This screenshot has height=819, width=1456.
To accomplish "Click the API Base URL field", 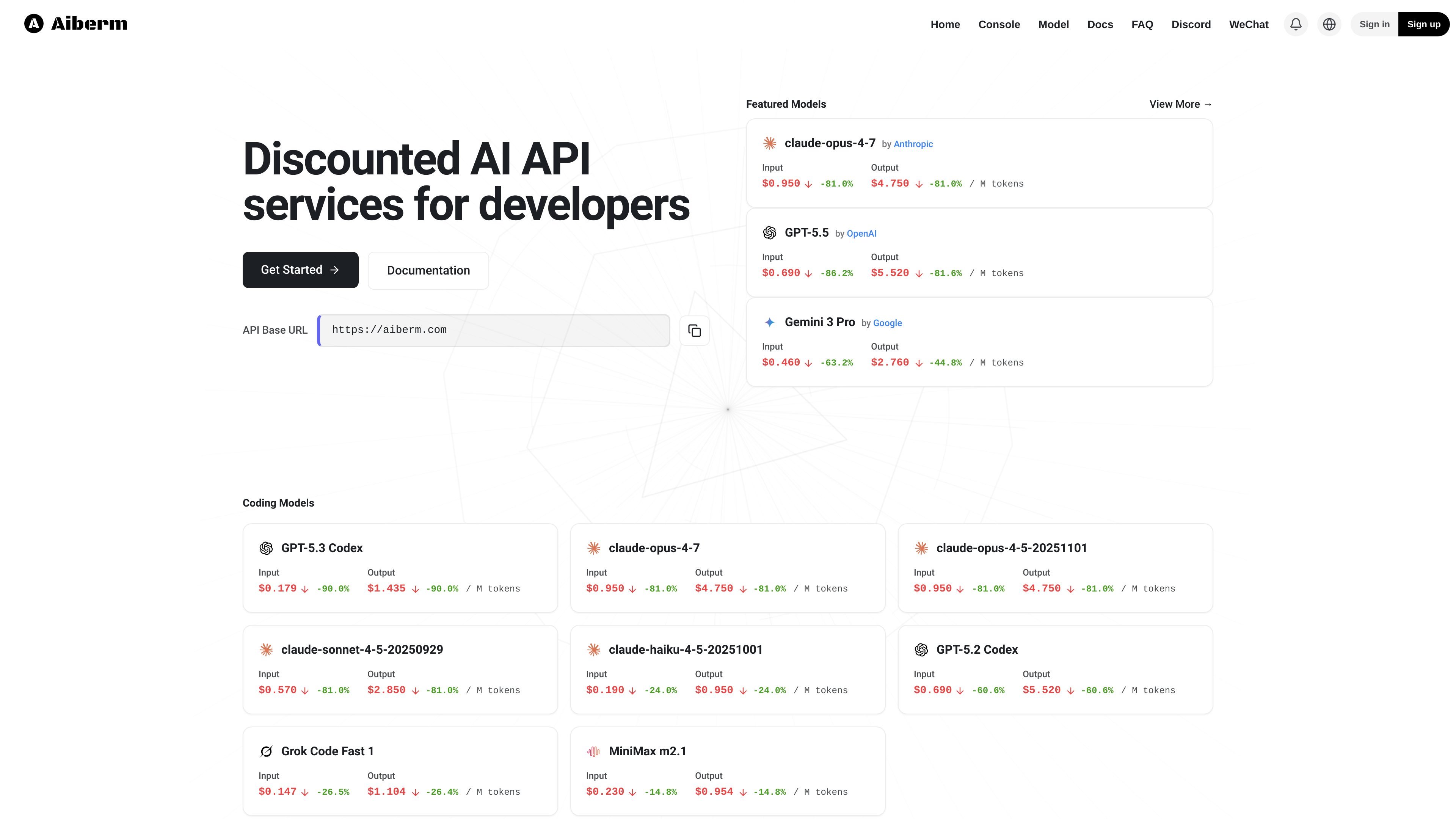I will coord(493,331).
